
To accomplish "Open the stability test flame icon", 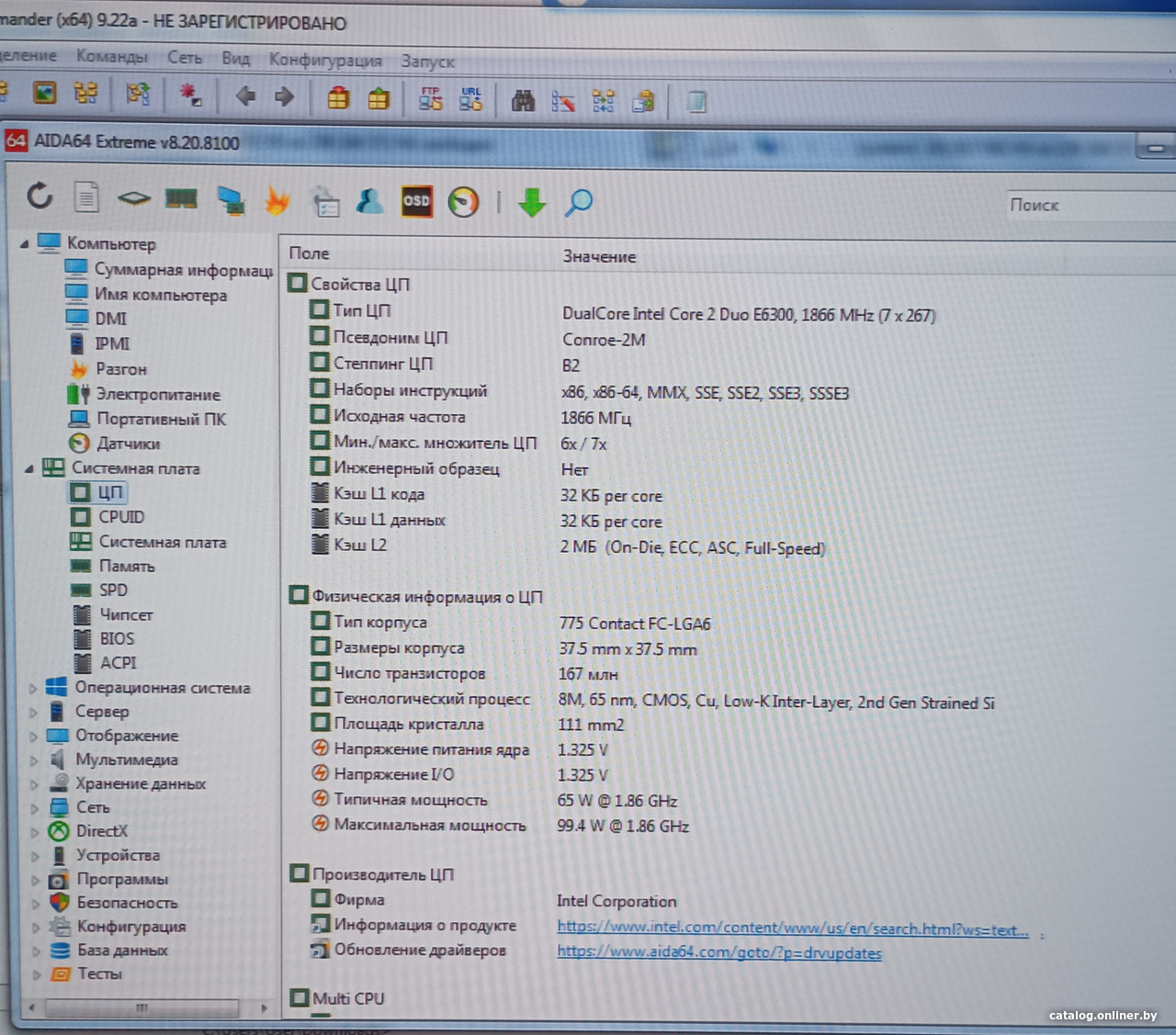I will point(277,200).
